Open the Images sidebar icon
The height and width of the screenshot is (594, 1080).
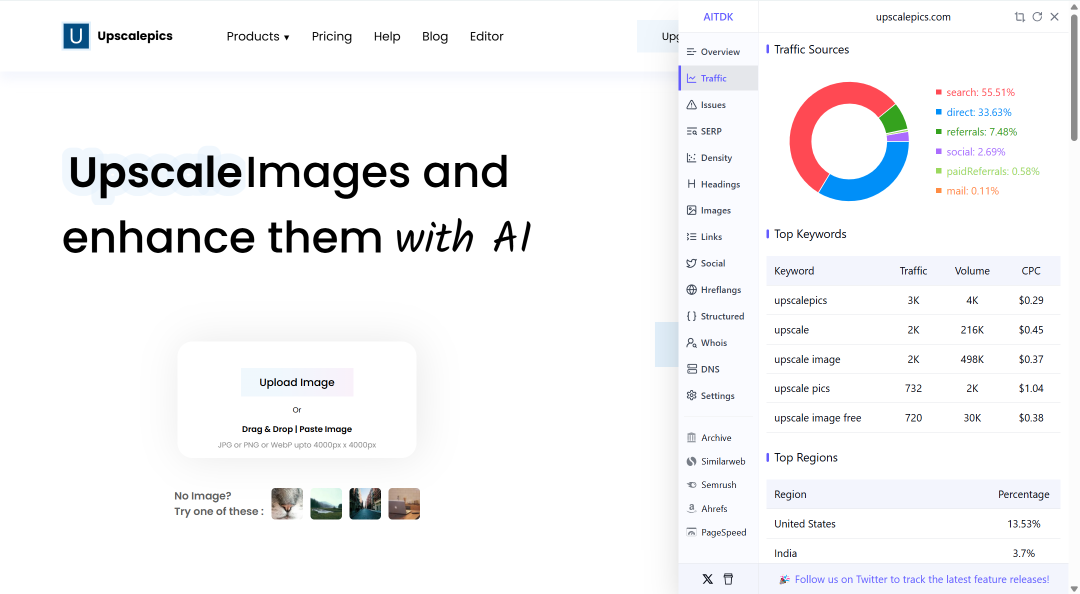pos(692,210)
